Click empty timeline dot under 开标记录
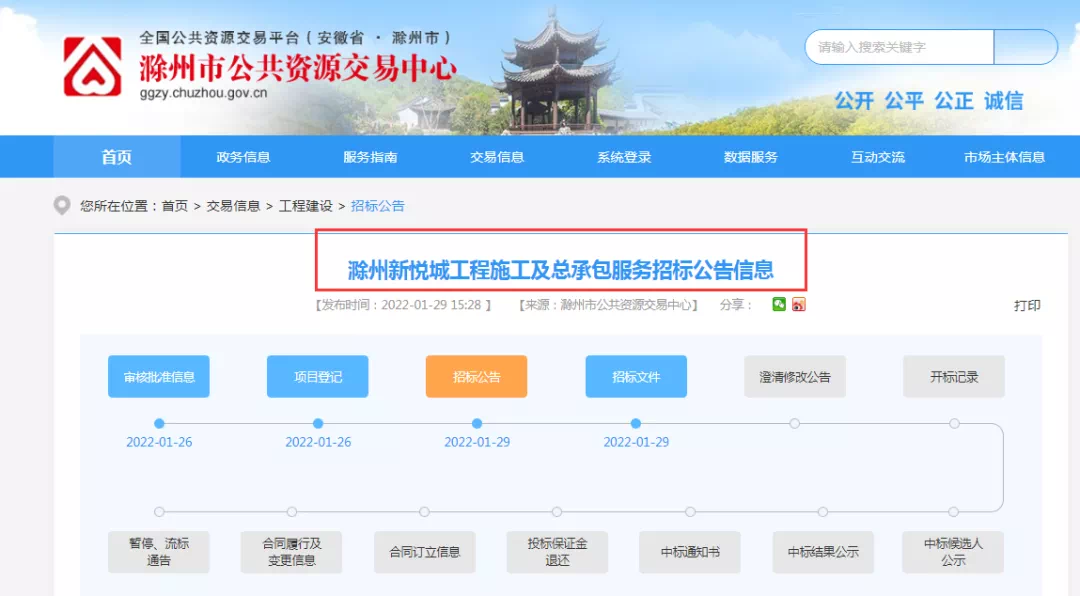1080x596 pixels. [954, 423]
